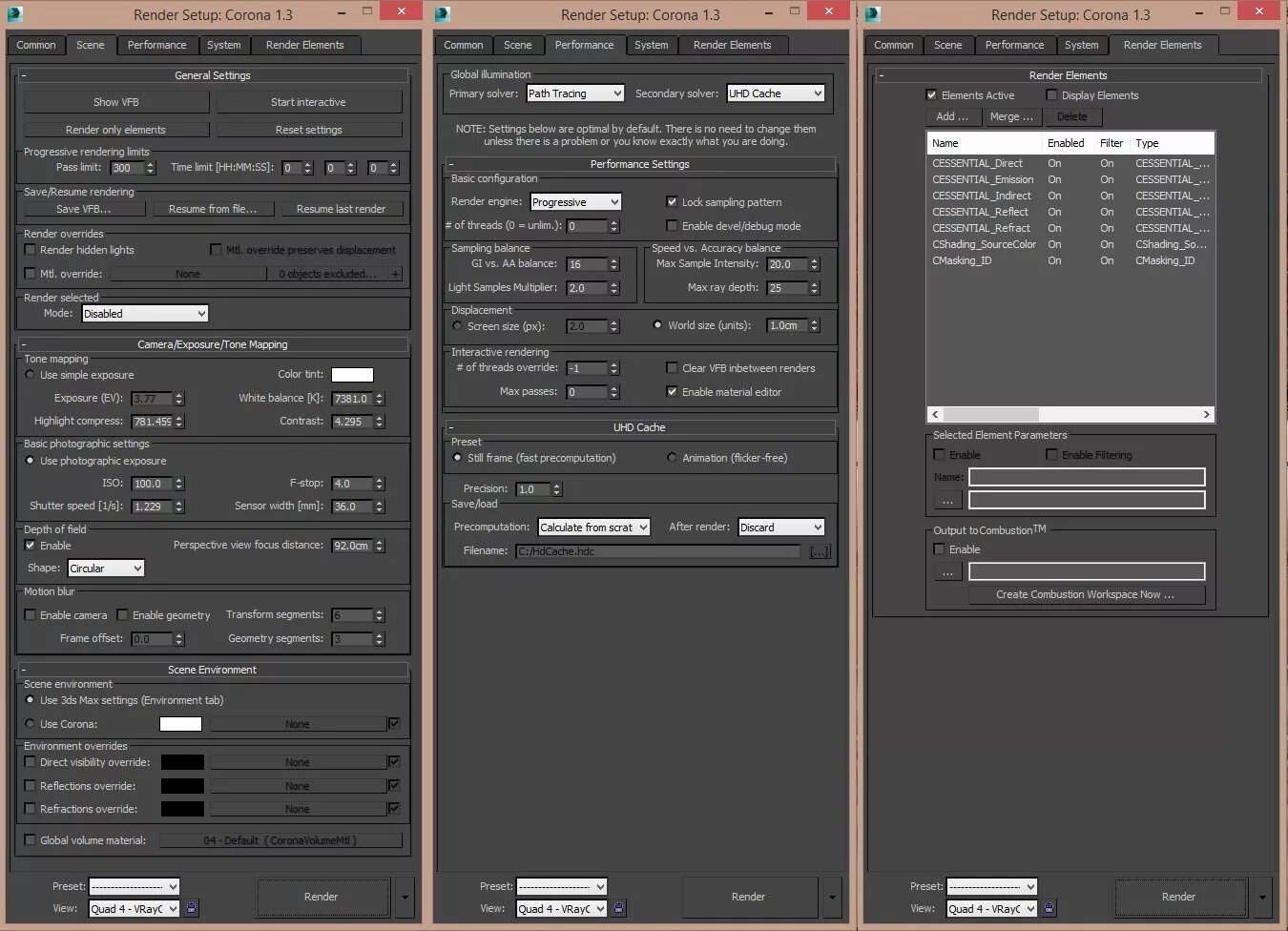Switch to Scene tab in right window
The image size is (1288, 931).
pos(948,45)
